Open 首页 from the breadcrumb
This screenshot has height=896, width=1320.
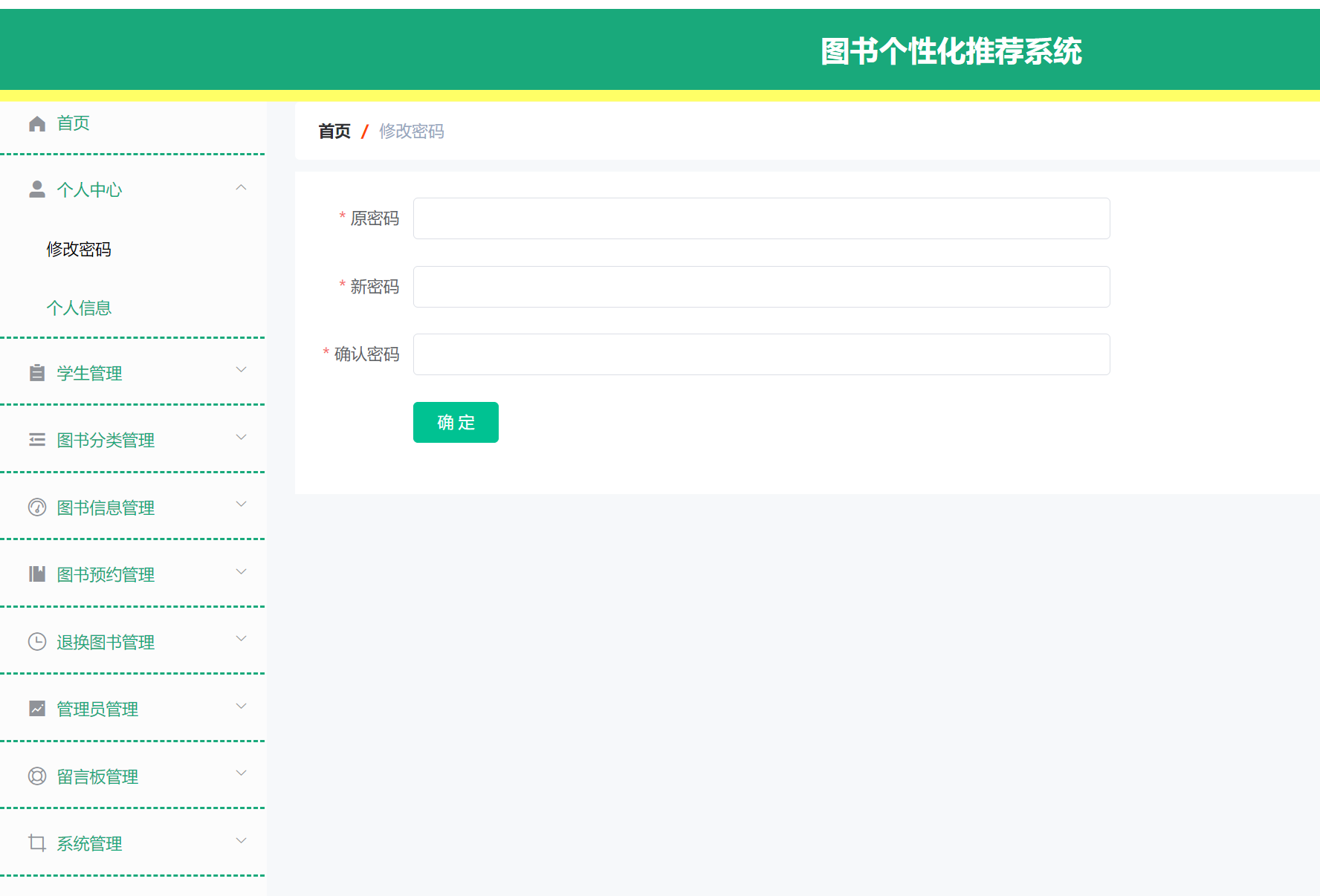(x=334, y=131)
